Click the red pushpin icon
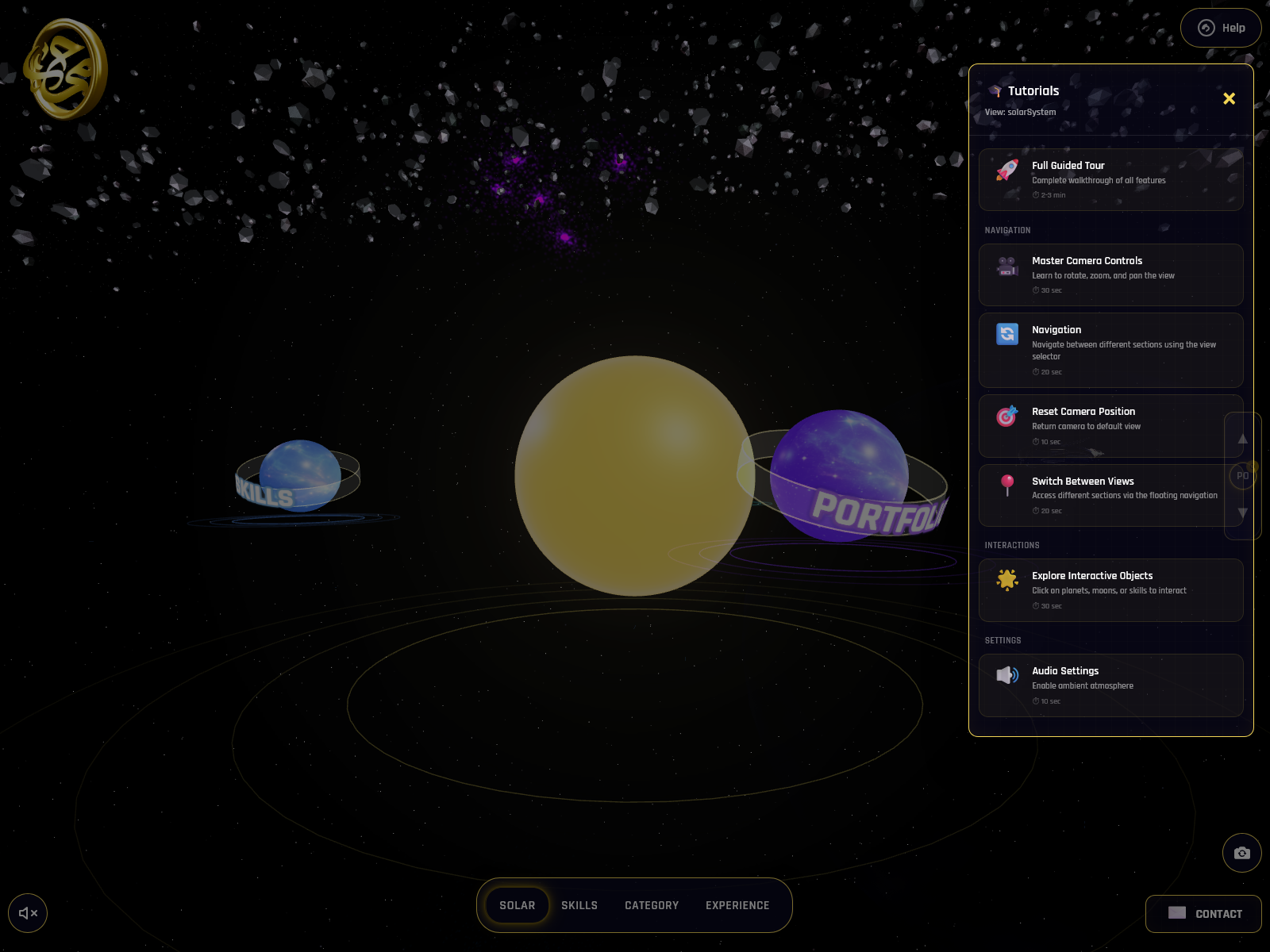 (1007, 486)
